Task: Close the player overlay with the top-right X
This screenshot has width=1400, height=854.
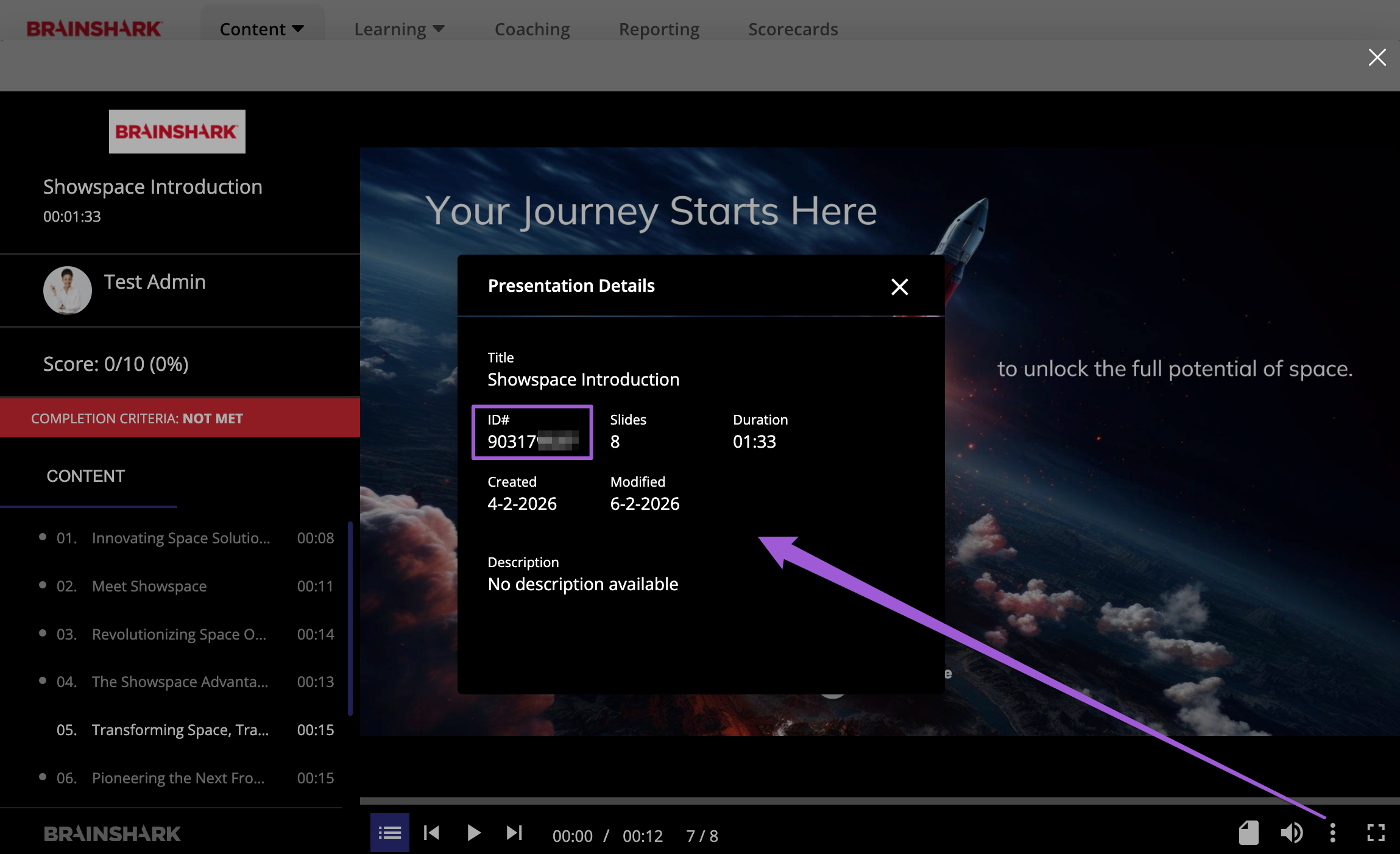Action: tap(1377, 57)
